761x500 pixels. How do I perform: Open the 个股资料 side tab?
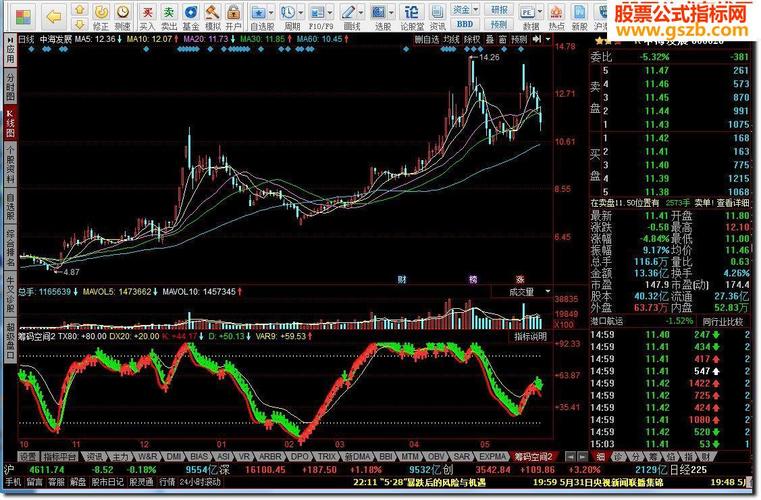[x=10, y=166]
